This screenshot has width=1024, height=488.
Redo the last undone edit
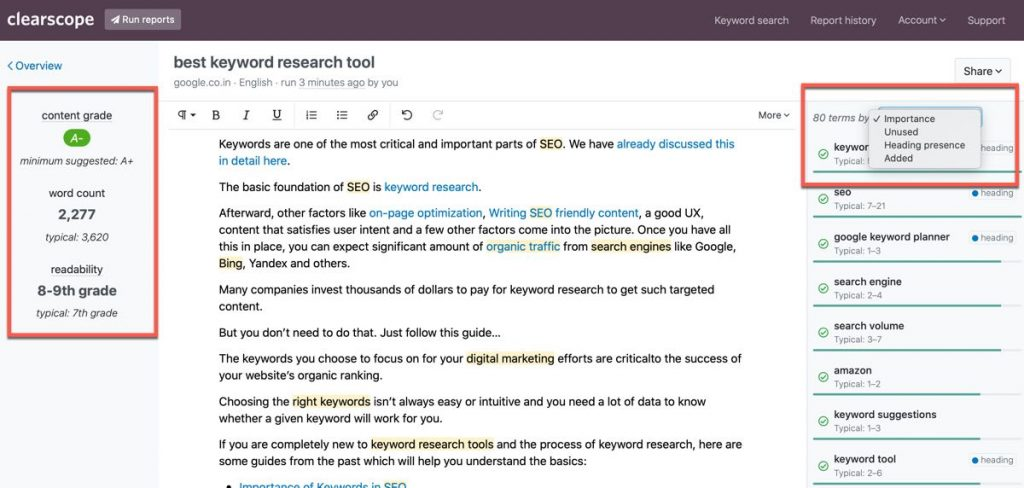[437, 115]
